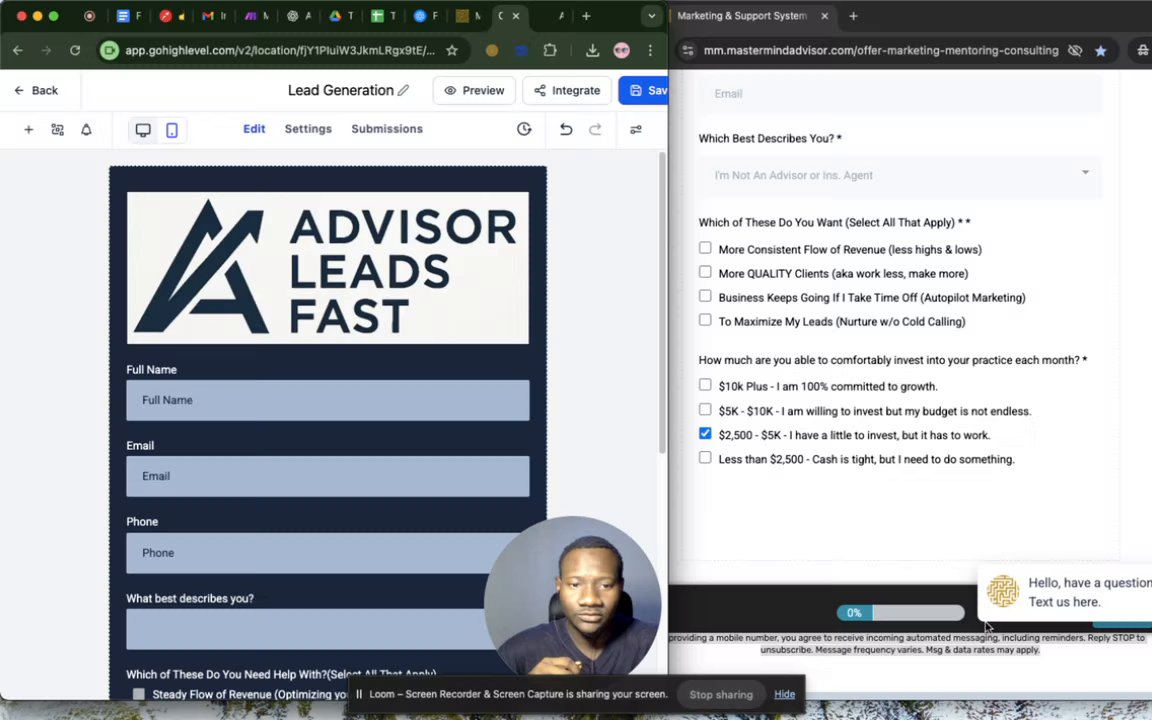Undo the last change
Screen dimensions: 1152x720
tap(566, 129)
